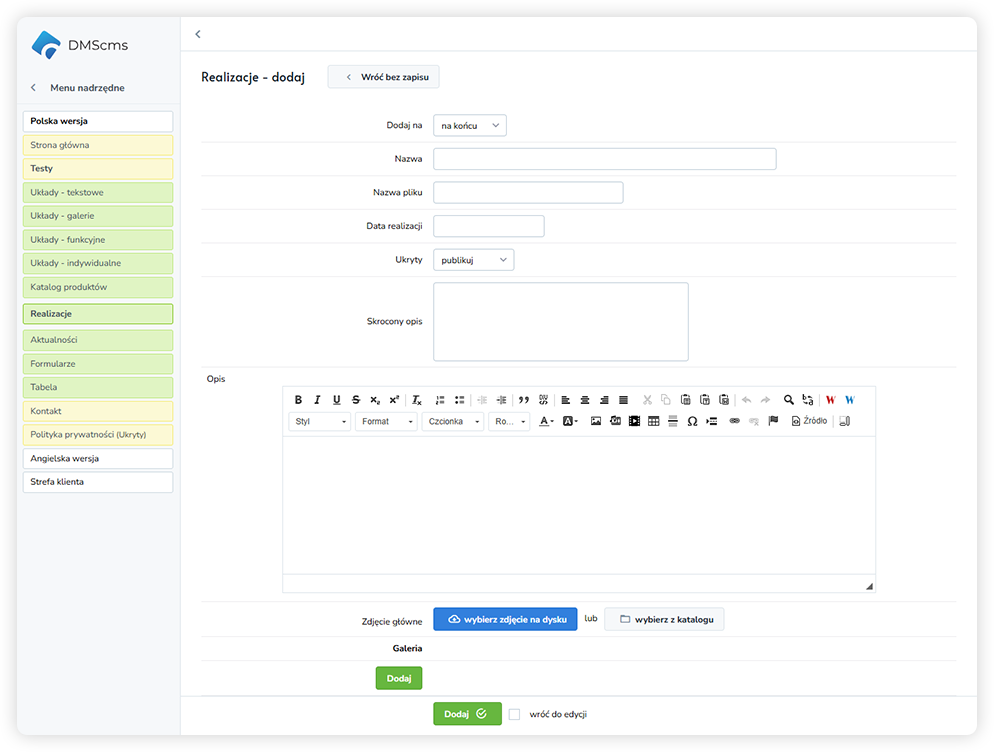
Task: Insert a table via toolbar icon
Action: (654, 422)
